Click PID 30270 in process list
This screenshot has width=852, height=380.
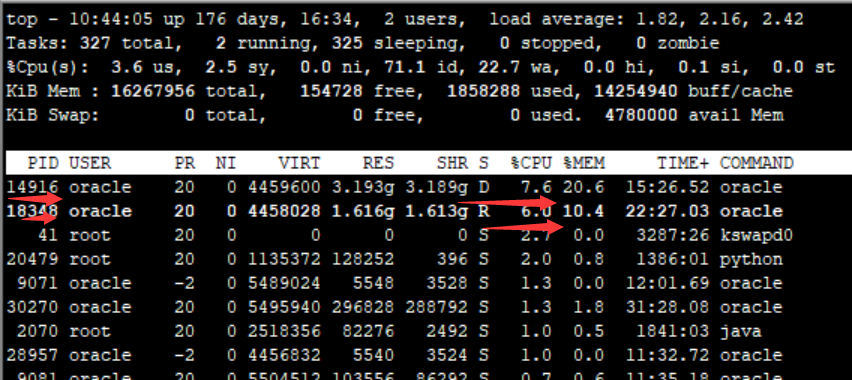[33, 307]
